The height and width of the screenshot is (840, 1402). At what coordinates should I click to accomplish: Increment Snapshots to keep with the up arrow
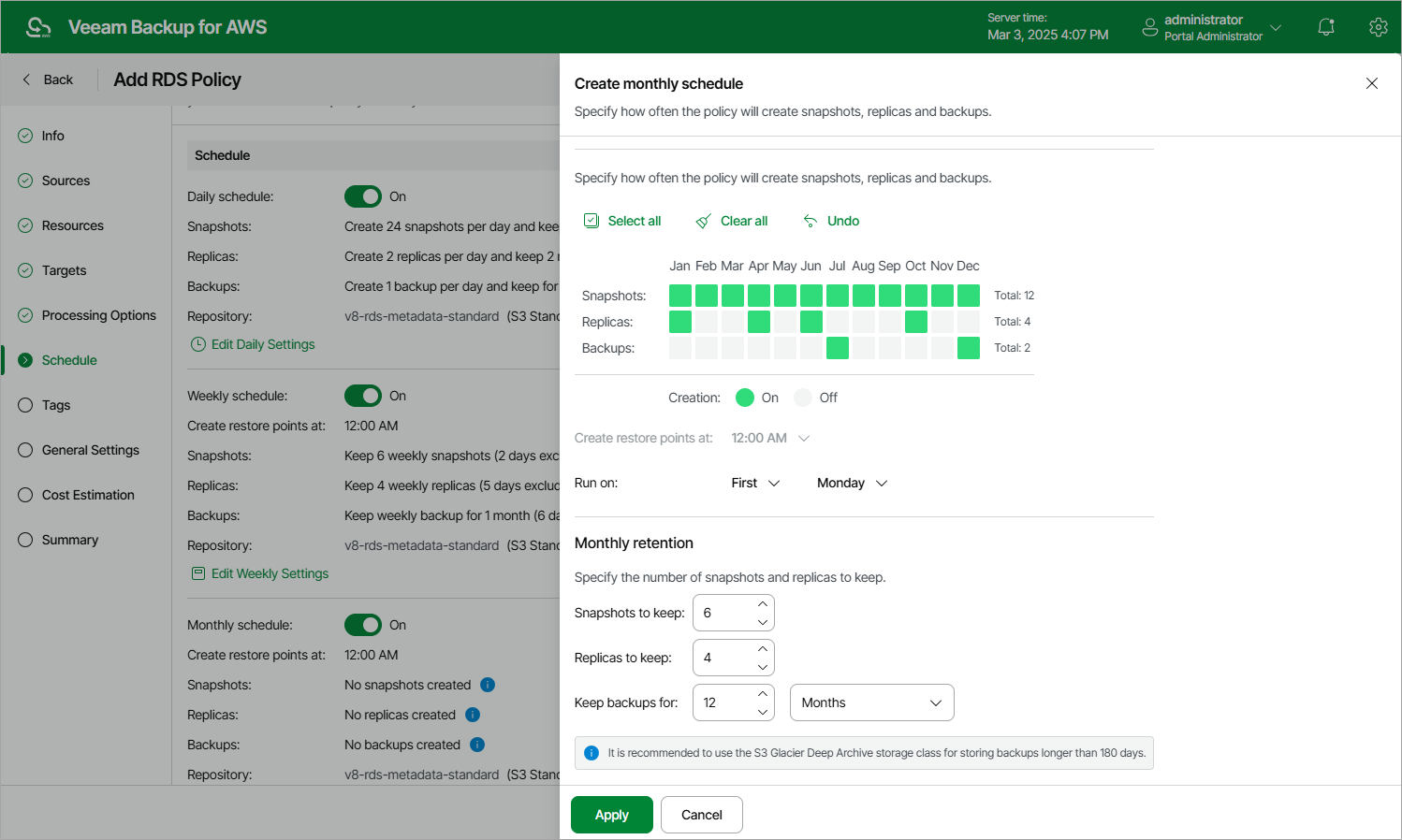click(763, 605)
